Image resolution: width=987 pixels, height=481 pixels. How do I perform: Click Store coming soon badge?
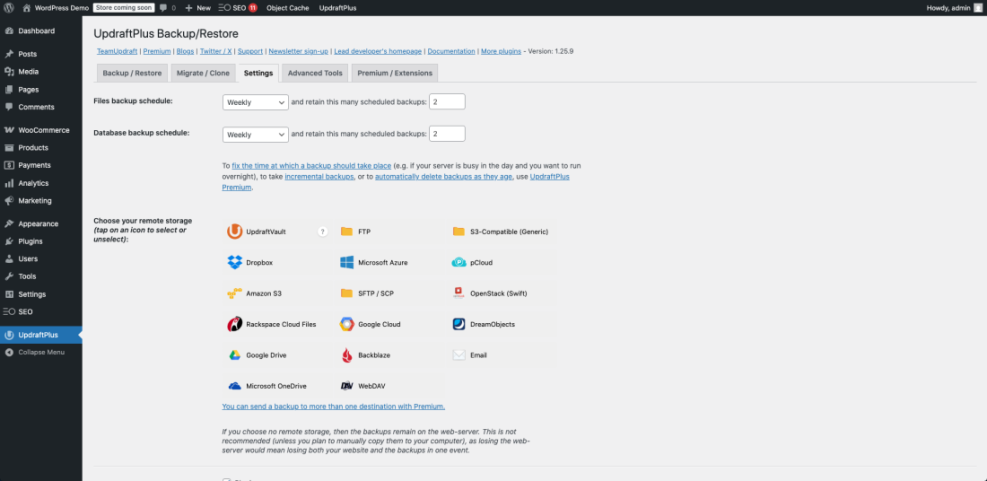[x=124, y=8]
